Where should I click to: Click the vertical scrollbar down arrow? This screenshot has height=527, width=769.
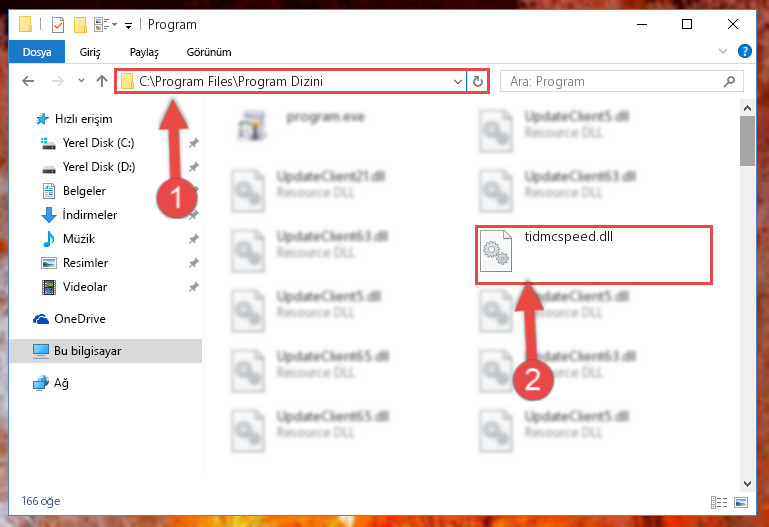pyautogui.click(x=747, y=483)
